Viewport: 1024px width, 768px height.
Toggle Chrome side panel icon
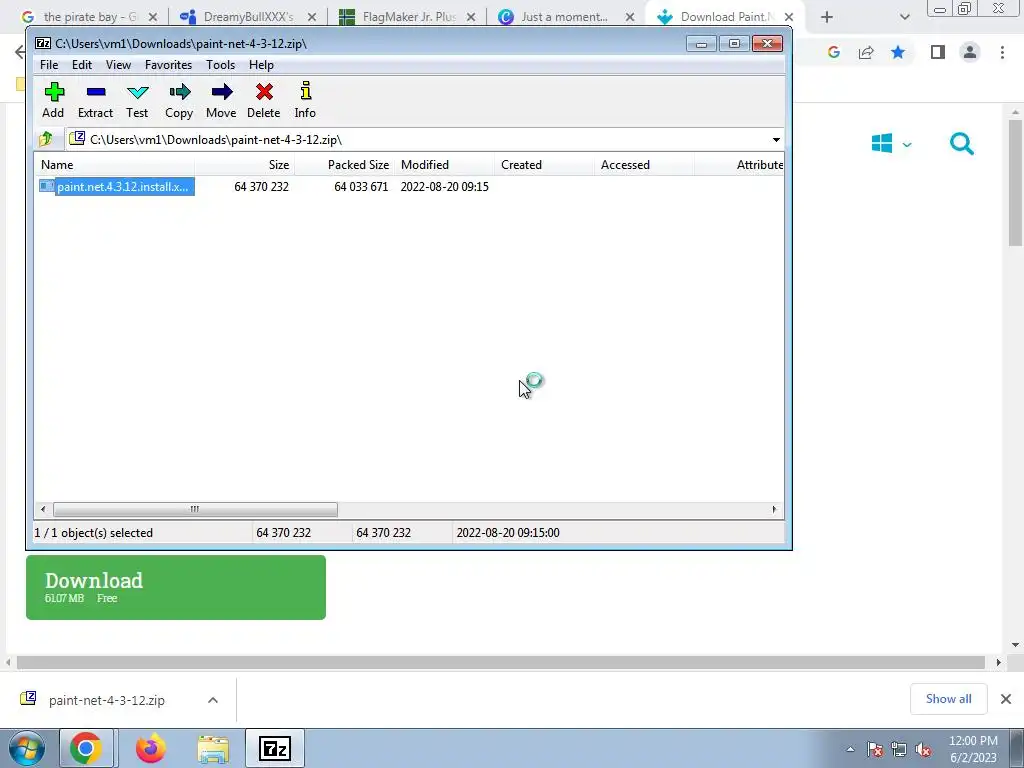pos(938,52)
